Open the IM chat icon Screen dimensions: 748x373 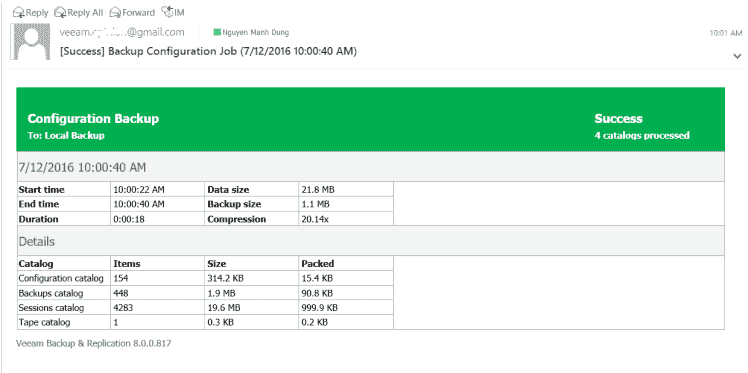pos(167,12)
